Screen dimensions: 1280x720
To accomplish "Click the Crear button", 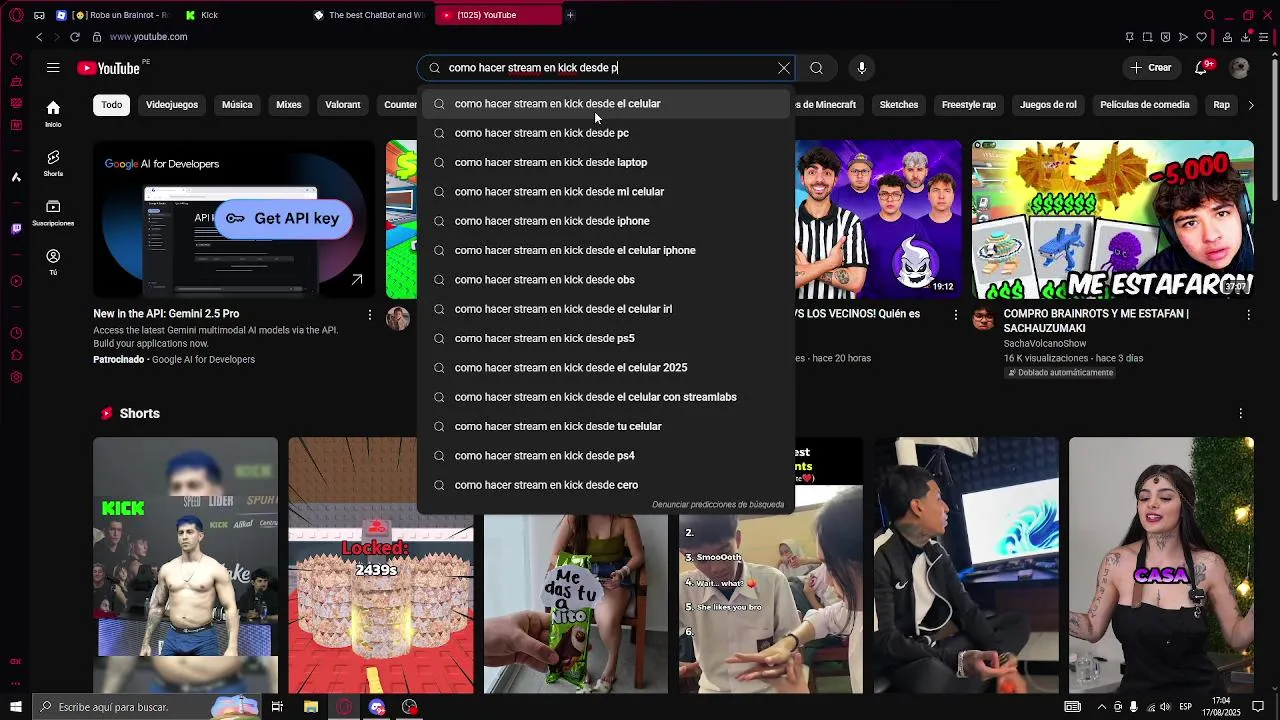I will pyautogui.click(x=1150, y=68).
